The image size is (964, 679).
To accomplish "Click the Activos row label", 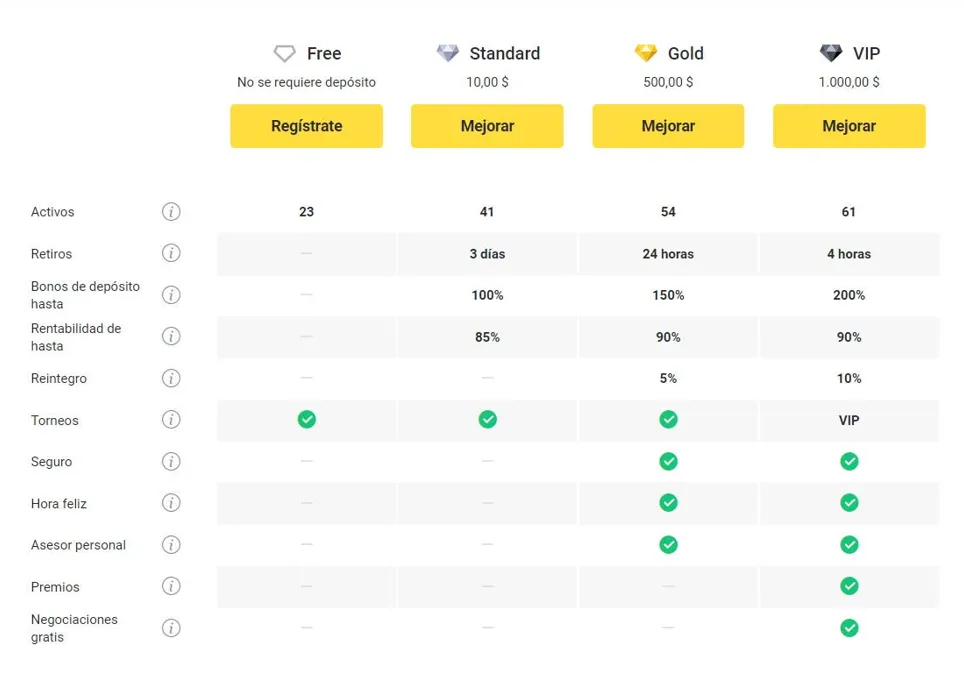I will [x=52, y=212].
